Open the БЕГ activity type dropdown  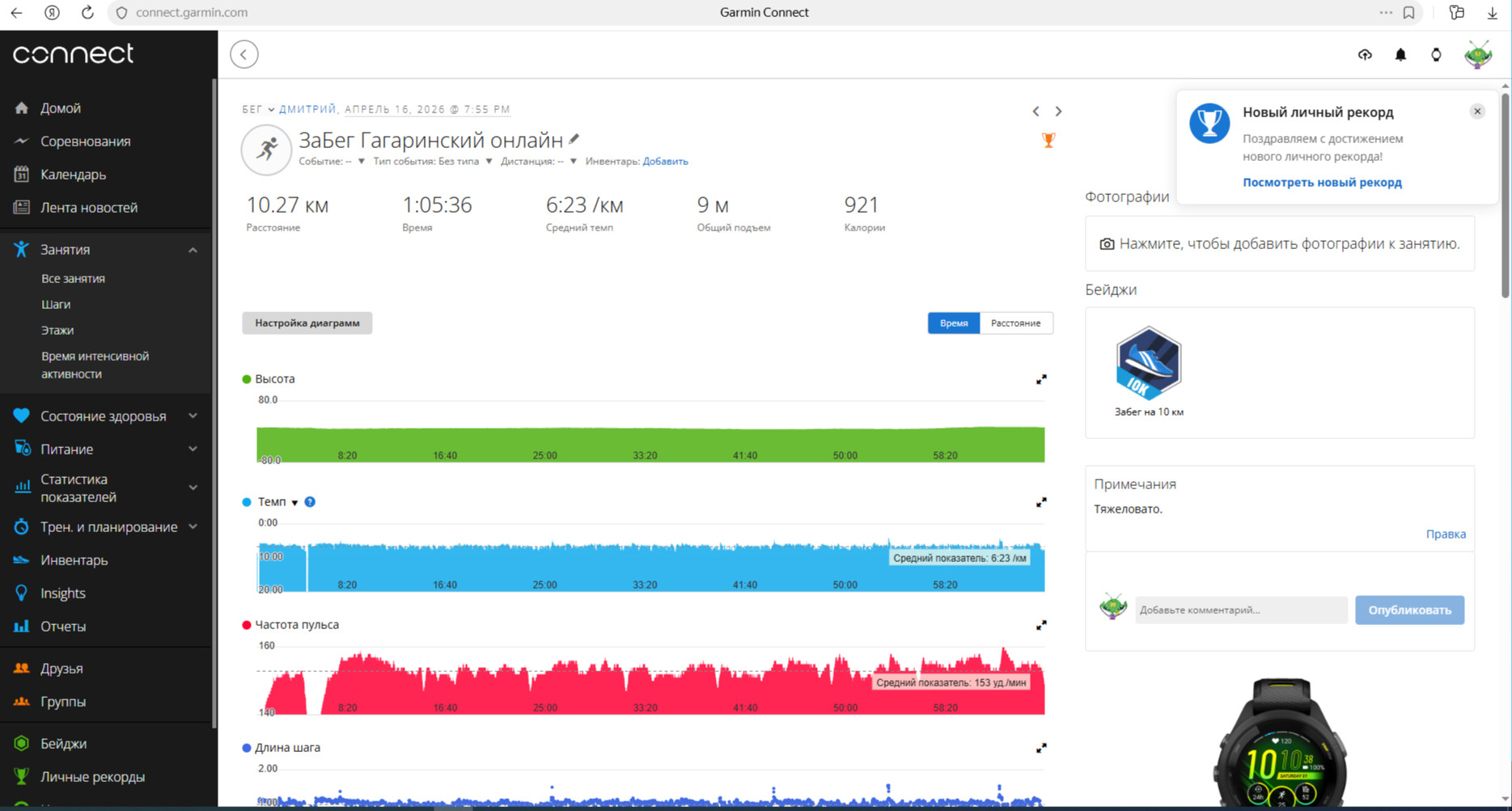point(258,109)
